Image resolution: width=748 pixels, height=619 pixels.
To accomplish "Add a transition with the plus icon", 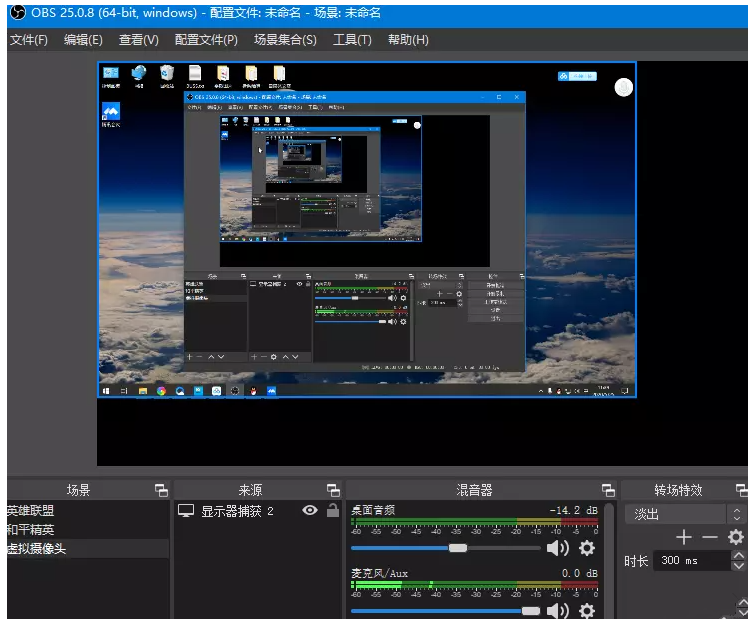I will pyautogui.click(x=684, y=538).
